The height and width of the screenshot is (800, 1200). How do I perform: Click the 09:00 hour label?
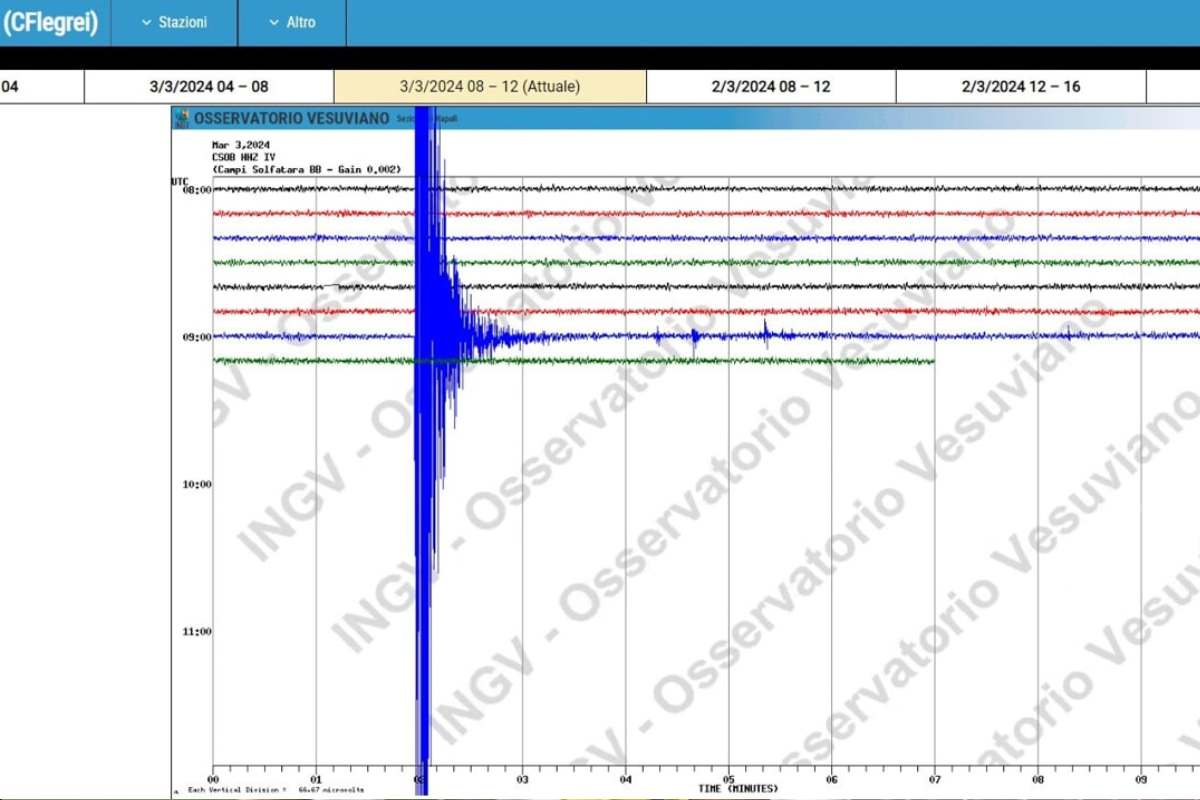coord(196,337)
